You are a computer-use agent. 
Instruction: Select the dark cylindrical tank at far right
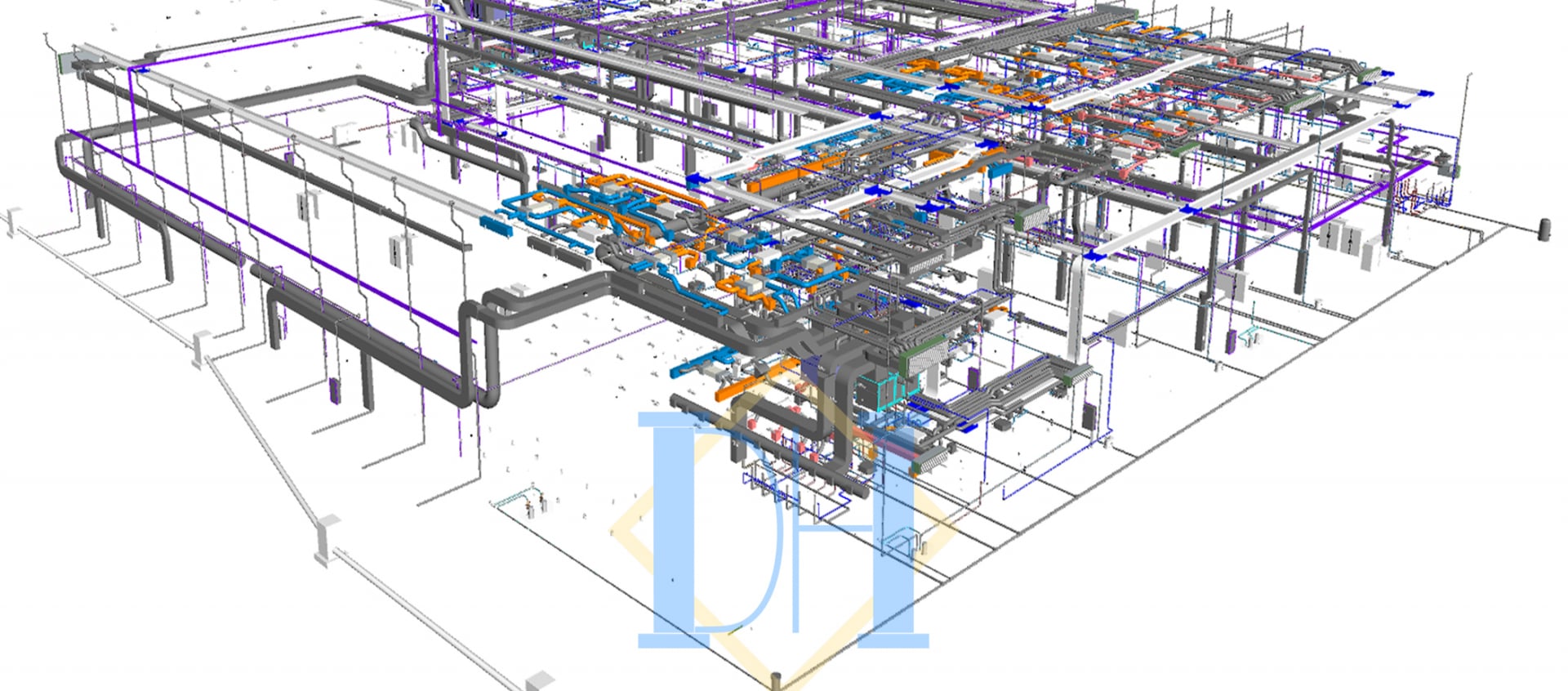pos(1545,229)
